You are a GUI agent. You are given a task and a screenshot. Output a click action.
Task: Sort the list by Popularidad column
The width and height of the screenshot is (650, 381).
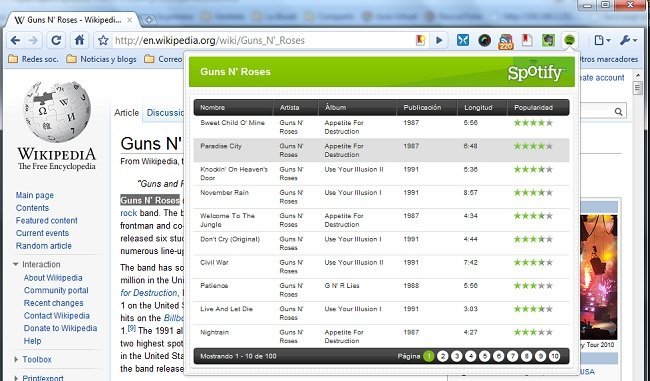[x=538, y=107]
